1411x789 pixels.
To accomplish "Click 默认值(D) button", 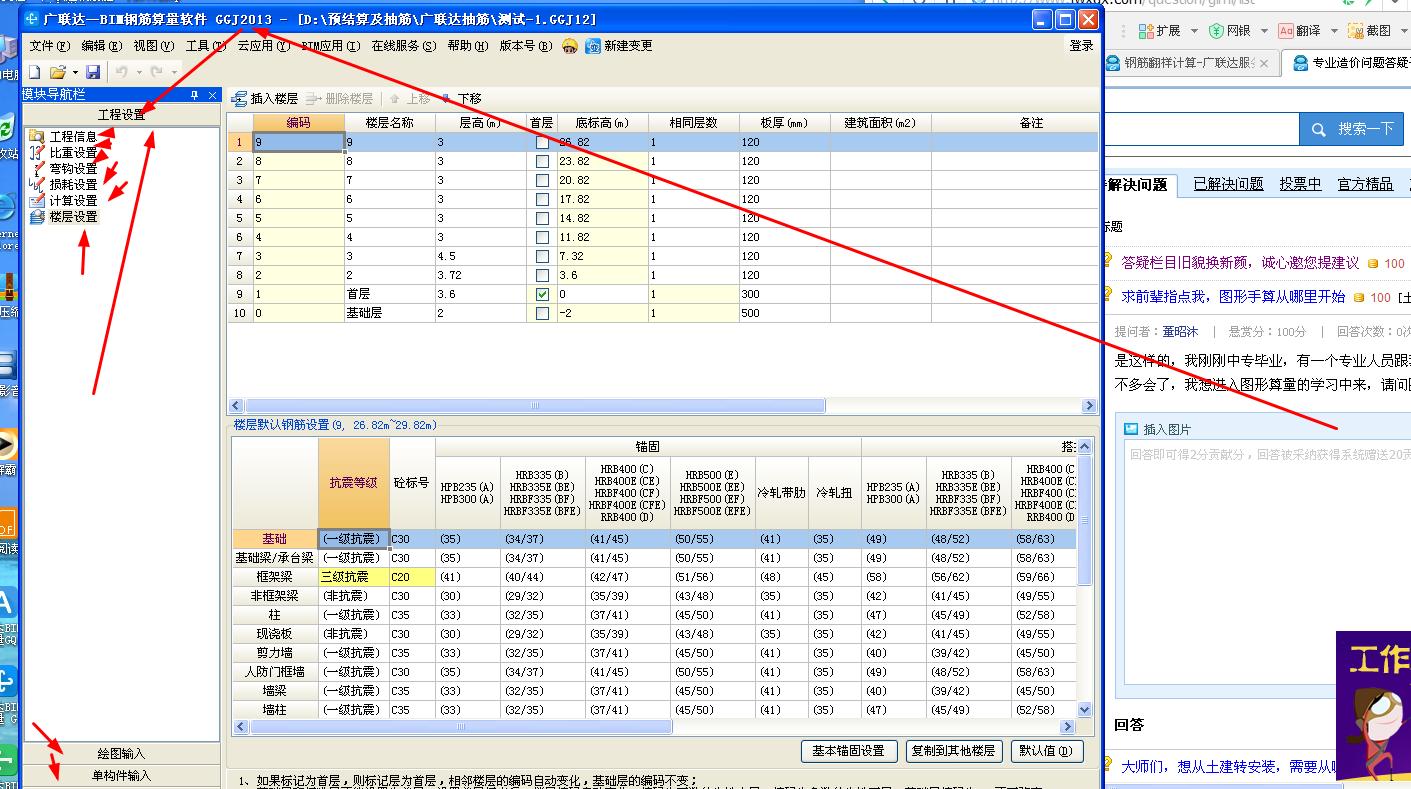I will 1047,751.
